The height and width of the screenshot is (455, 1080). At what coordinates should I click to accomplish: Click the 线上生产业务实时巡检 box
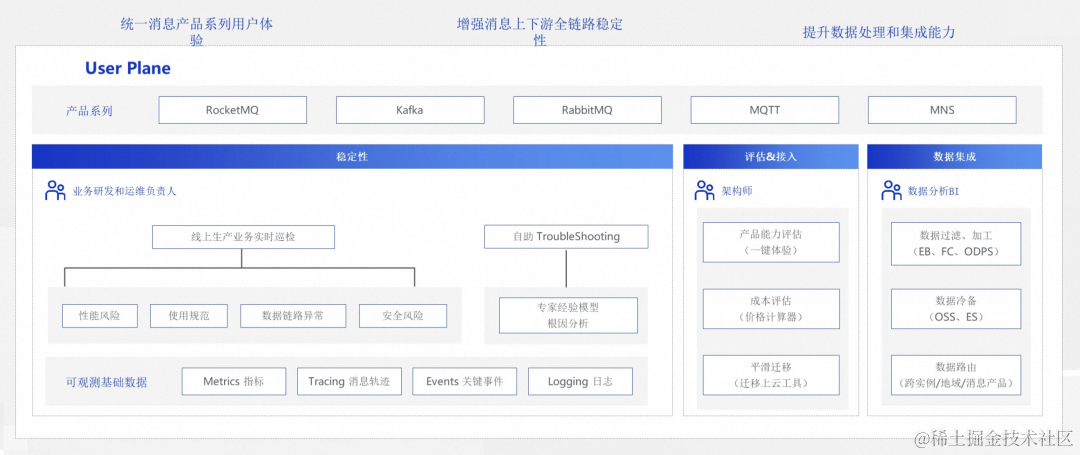(243, 237)
